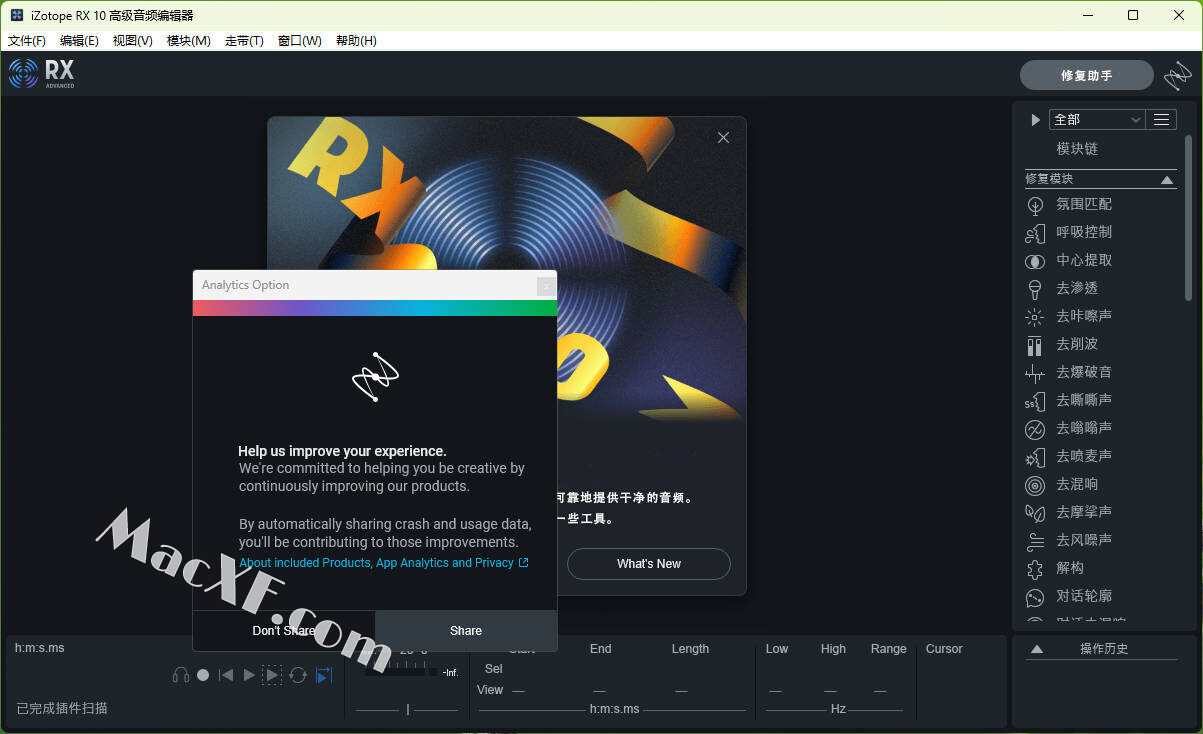This screenshot has width=1203, height=734.
Task: Click the Low frequency value field
Action: pos(776,690)
